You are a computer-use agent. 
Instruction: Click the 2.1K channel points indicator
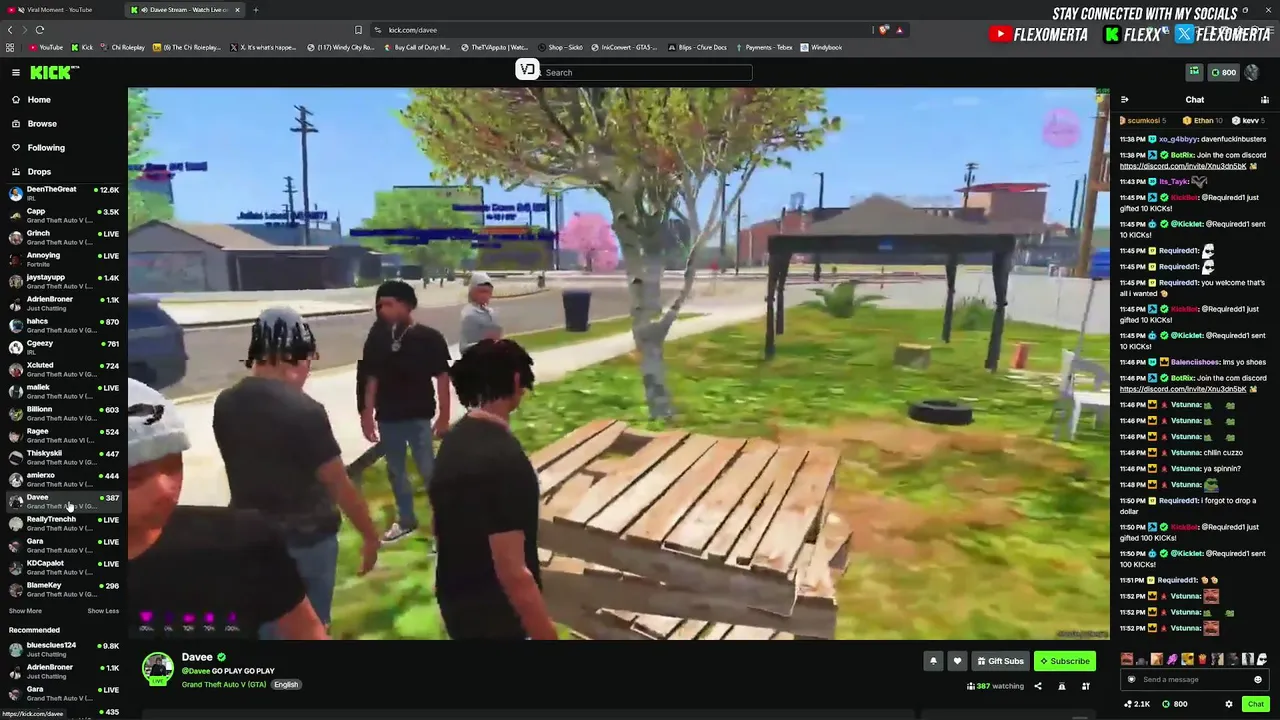(x=1137, y=704)
